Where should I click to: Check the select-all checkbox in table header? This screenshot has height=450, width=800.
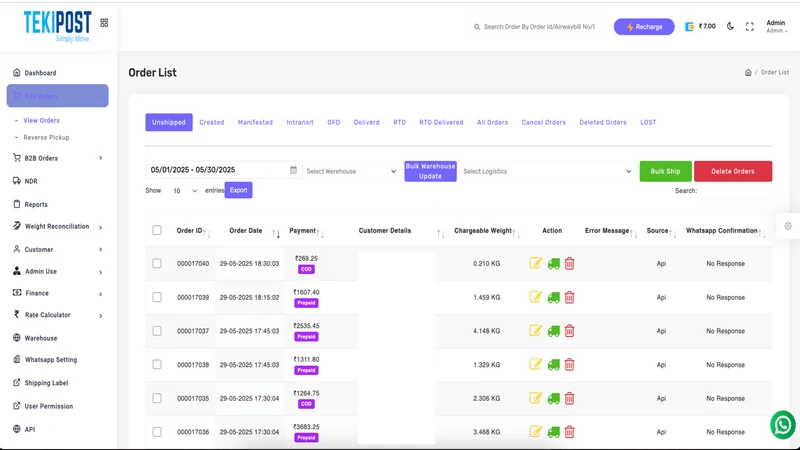[x=157, y=230]
